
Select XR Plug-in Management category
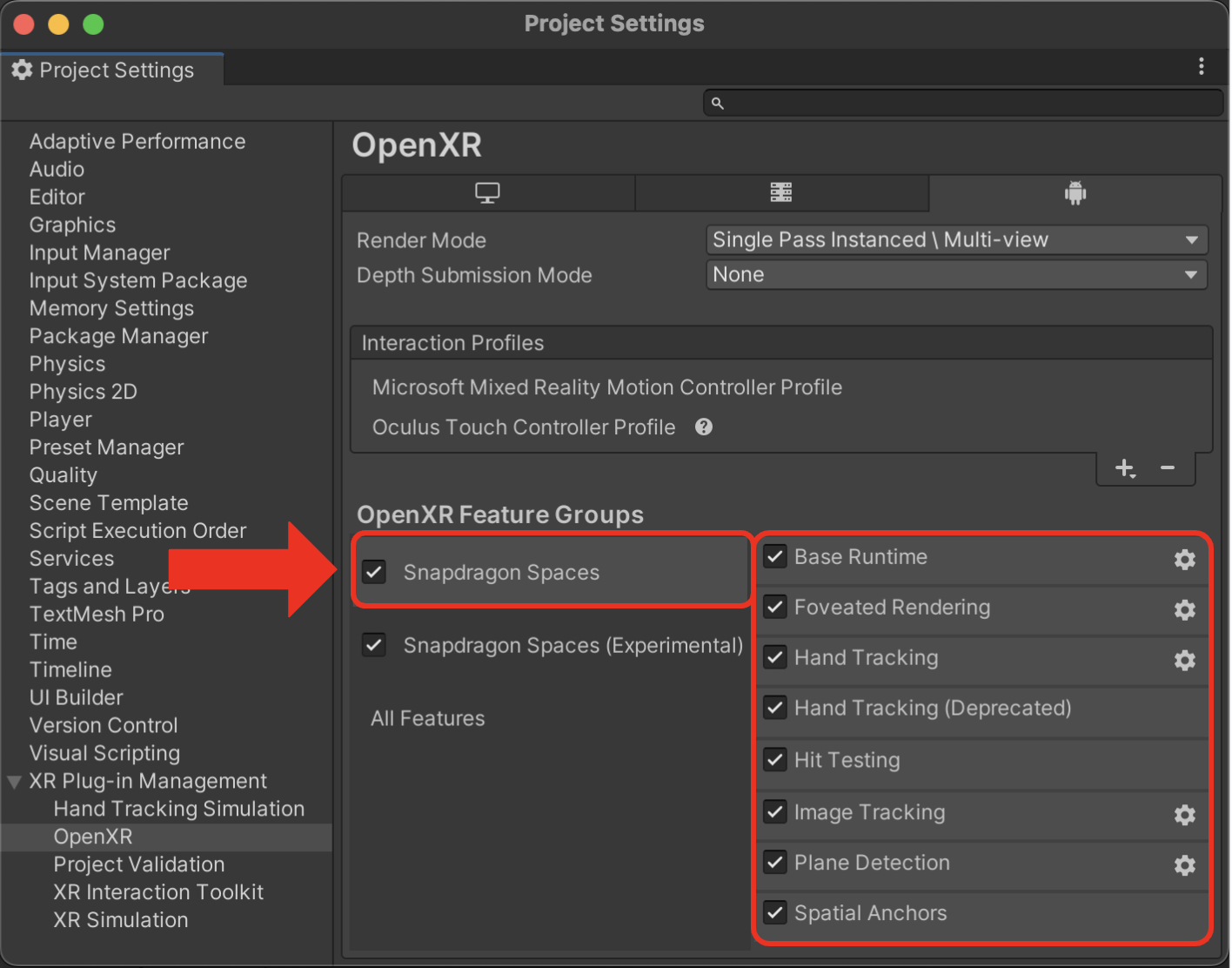[x=148, y=782]
